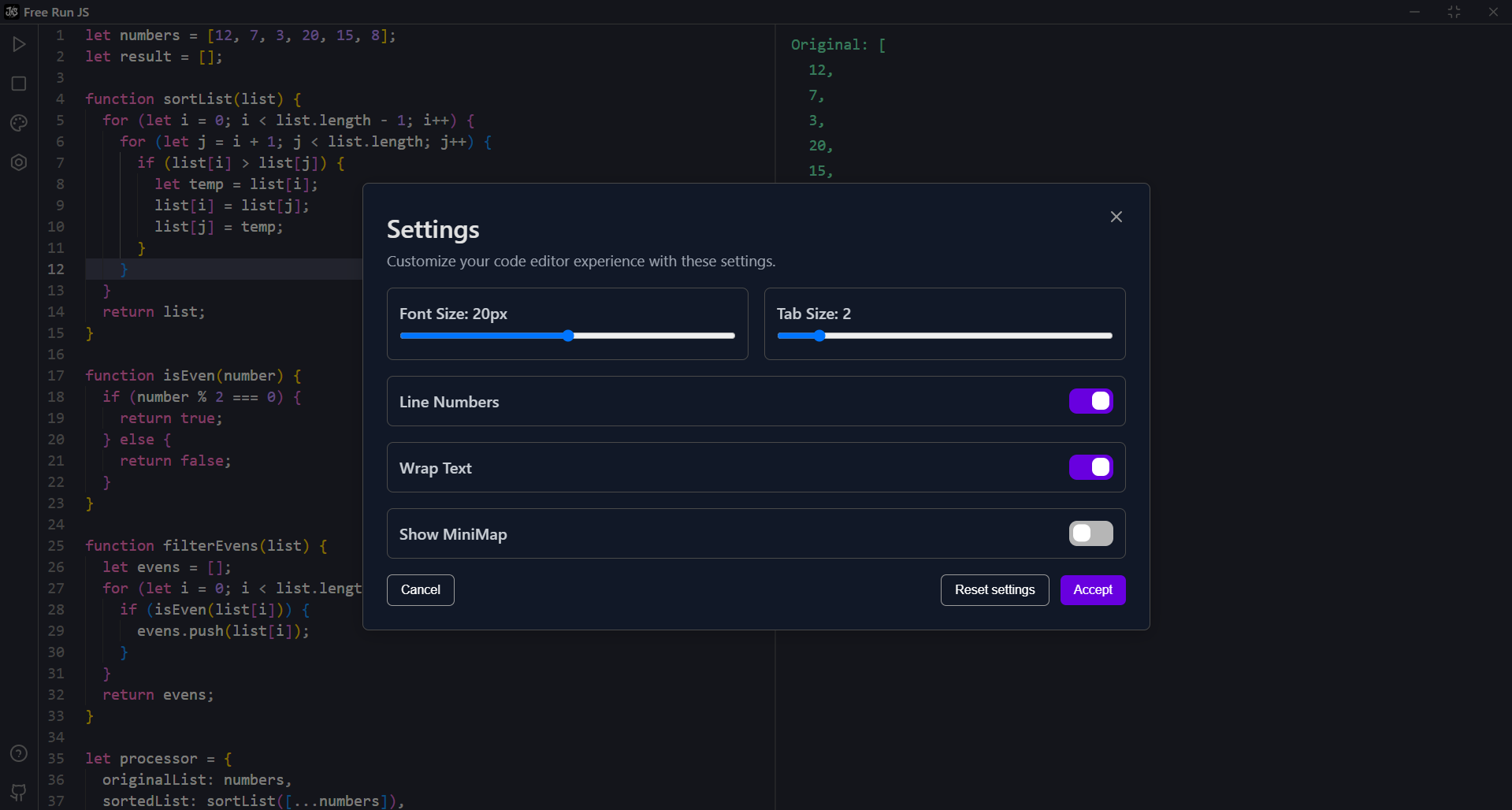Click the 'return evens;' code line
Image resolution: width=1512 pixels, height=810 pixels.
click(158, 695)
